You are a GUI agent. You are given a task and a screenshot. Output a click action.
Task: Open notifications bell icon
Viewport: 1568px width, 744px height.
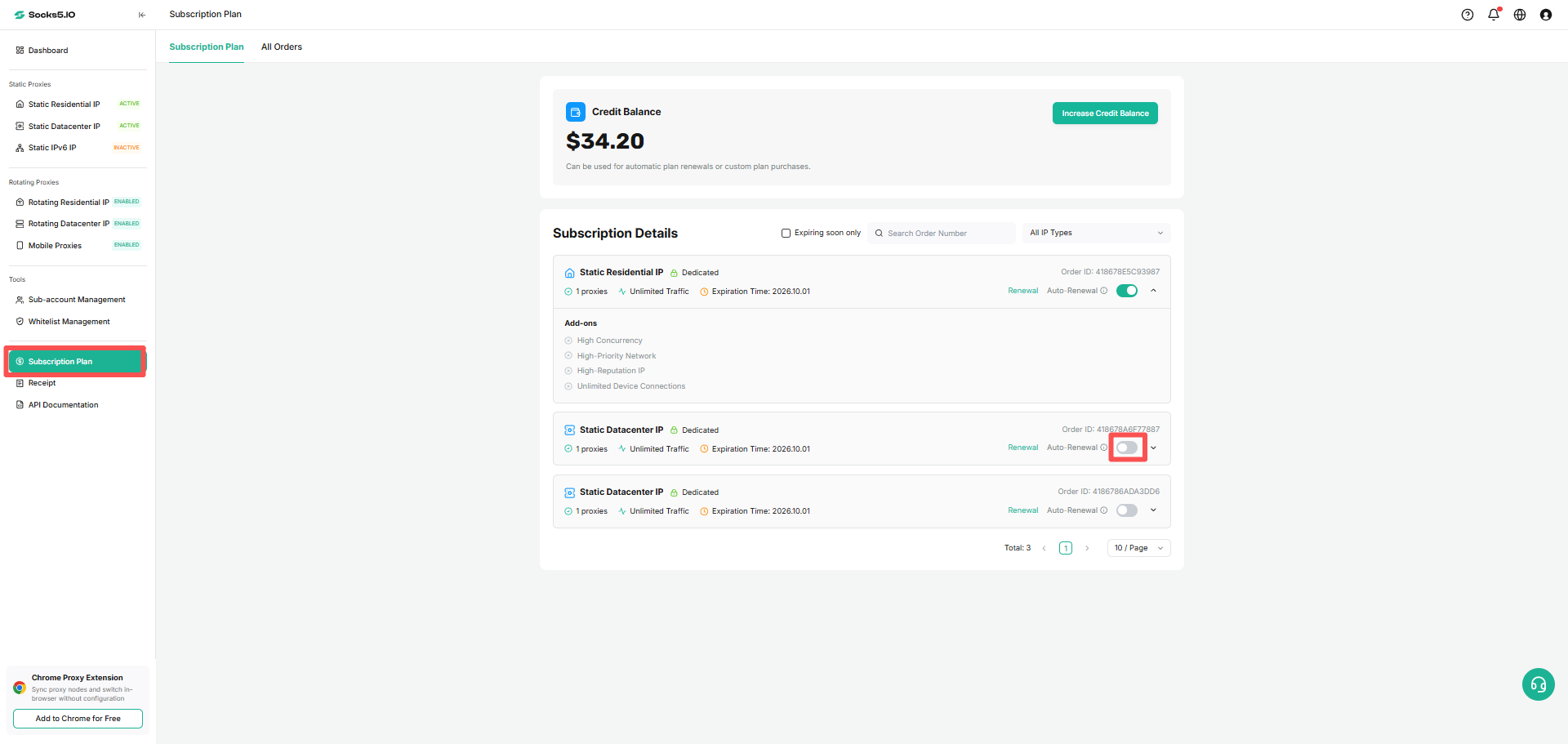tap(1494, 15)
